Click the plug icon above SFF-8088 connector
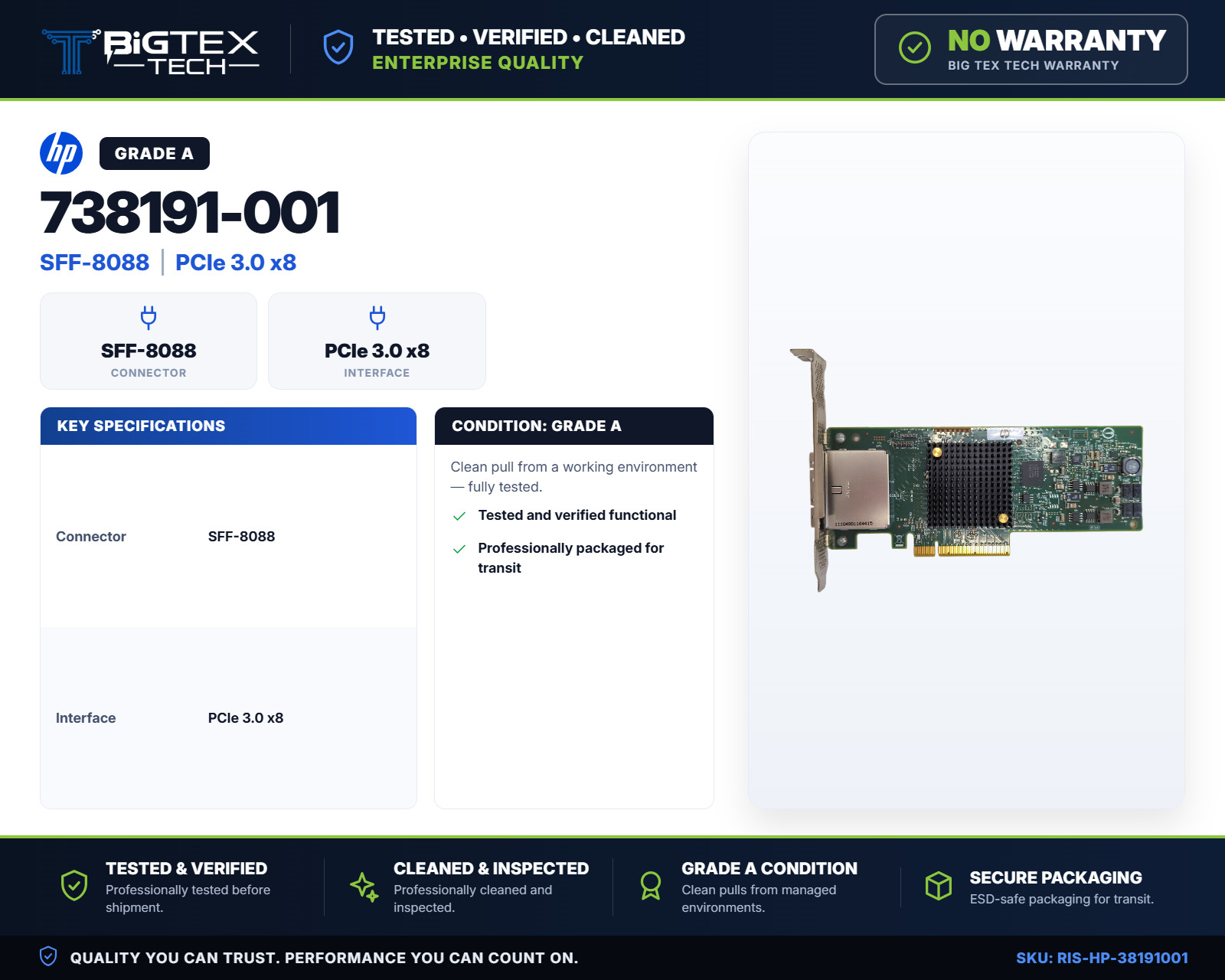The width and height of the screenshot is (1225, 980). pyautogui.click(x=149, y=317)
